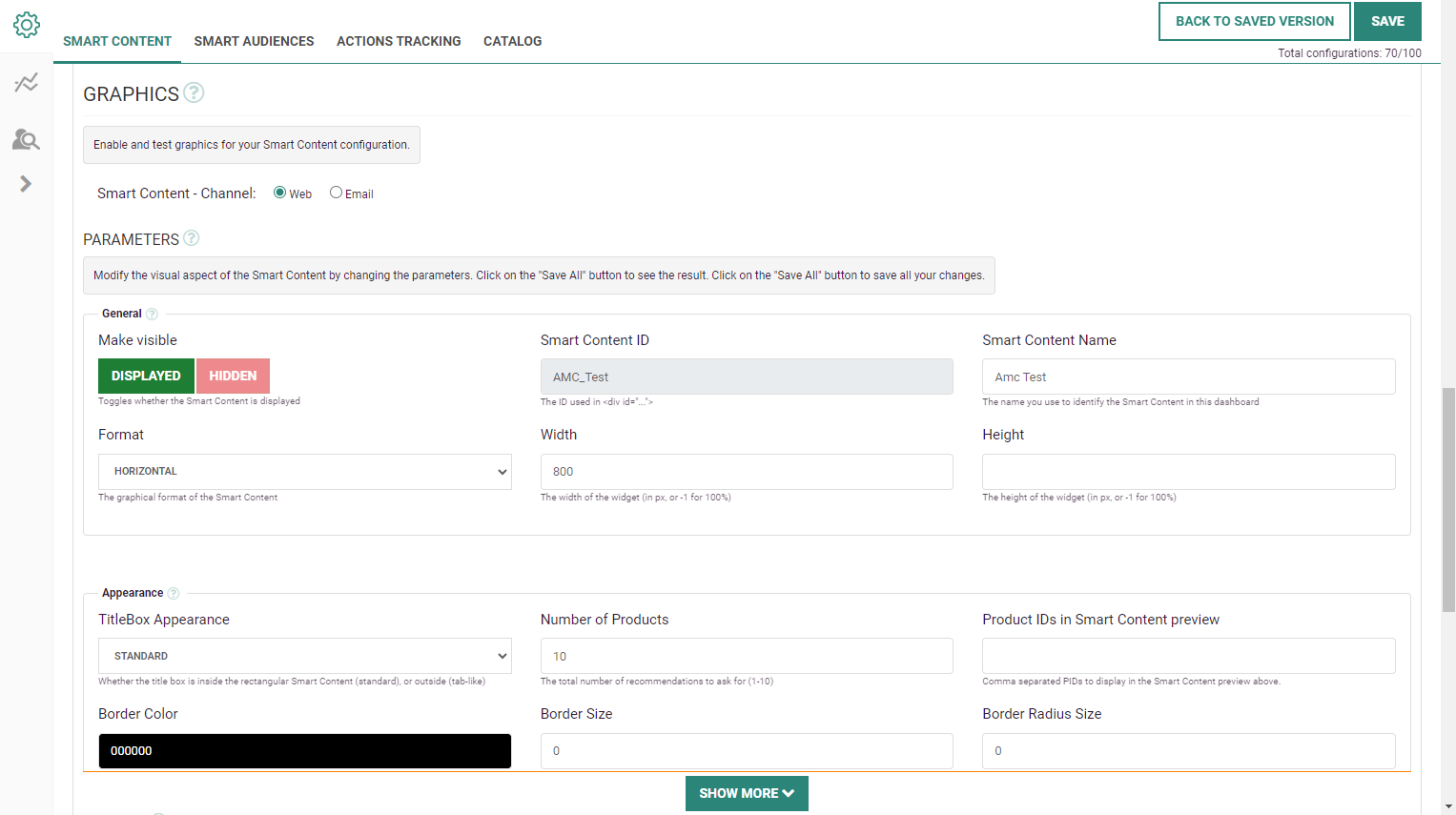Expand the sidebar with the chevron arrow

(26, 184)
